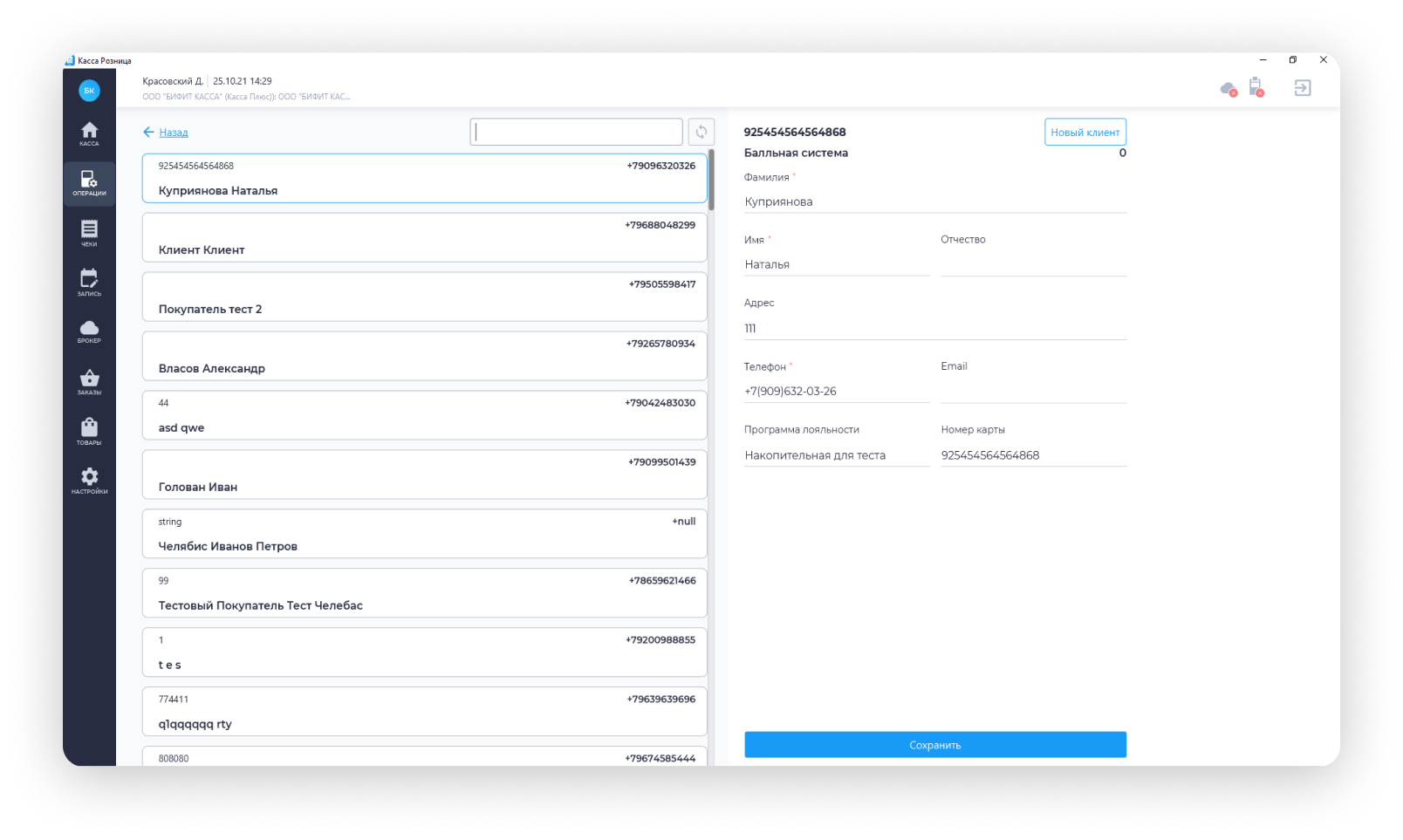The image size is (1403, 840).
Task: Restore the Касса Розница window size
Action: click(1293, 60)
